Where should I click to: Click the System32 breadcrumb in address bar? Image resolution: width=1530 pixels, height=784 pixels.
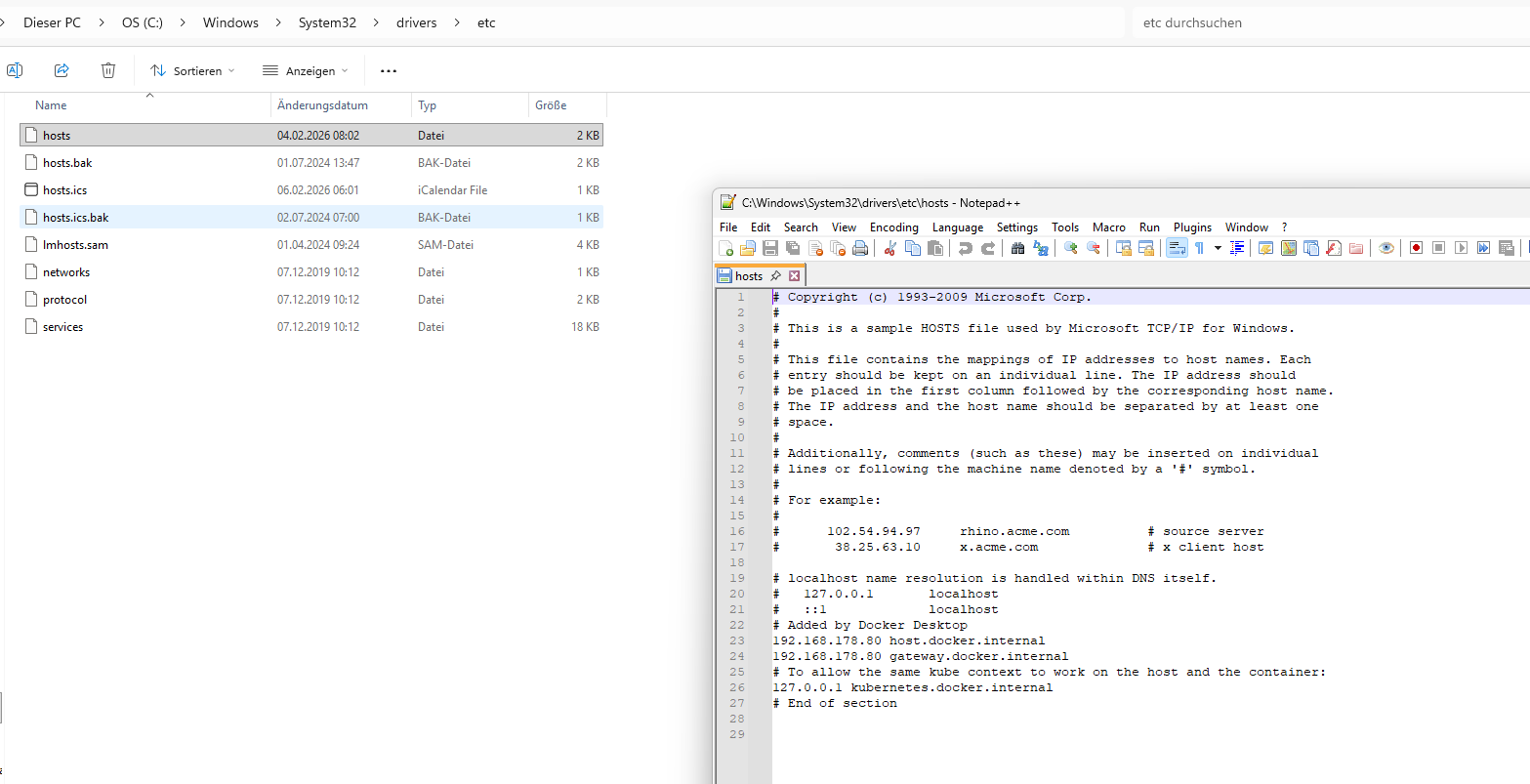(x=327, y=22)
